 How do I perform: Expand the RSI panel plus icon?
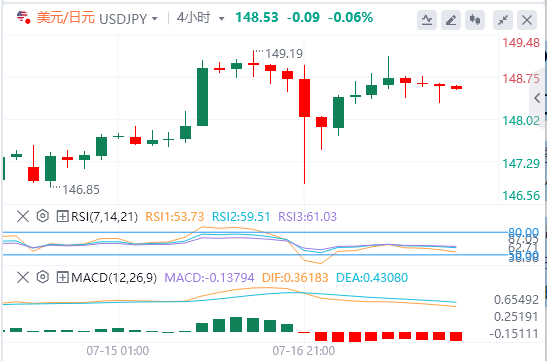[x=62, y=217]
